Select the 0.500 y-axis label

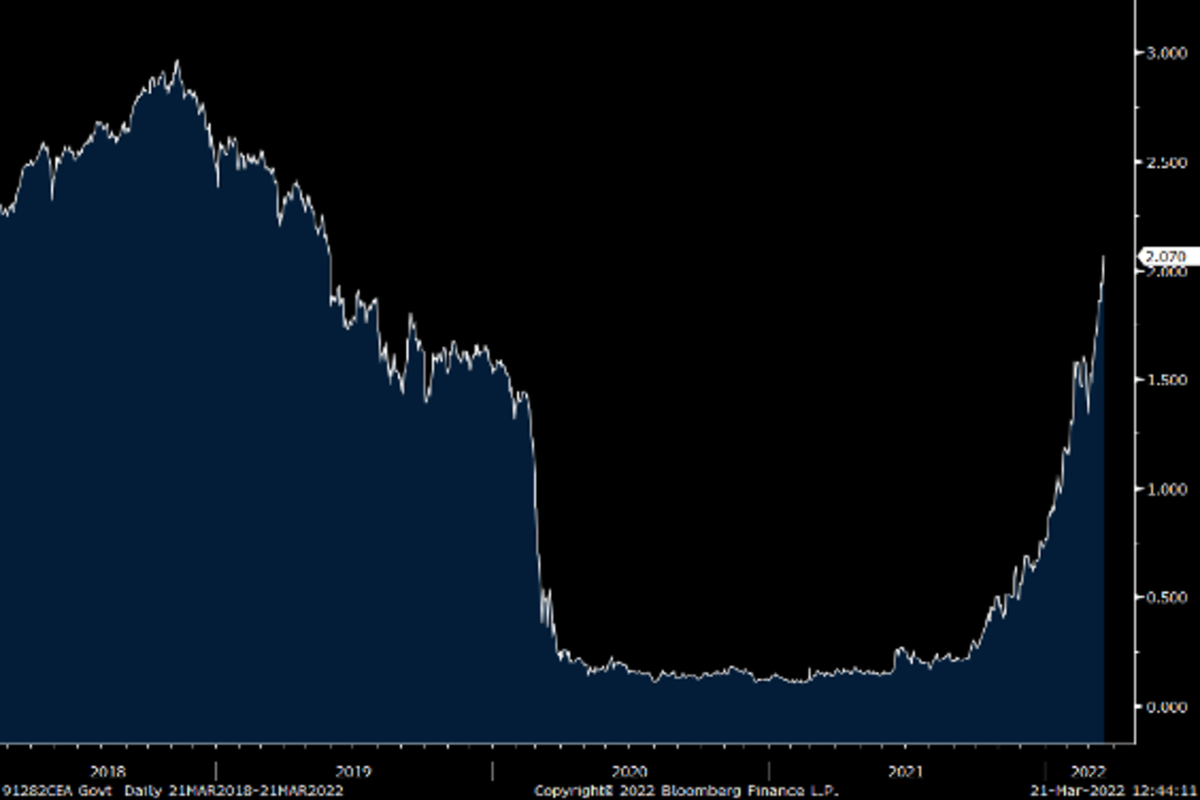(x=1165, y=598)
